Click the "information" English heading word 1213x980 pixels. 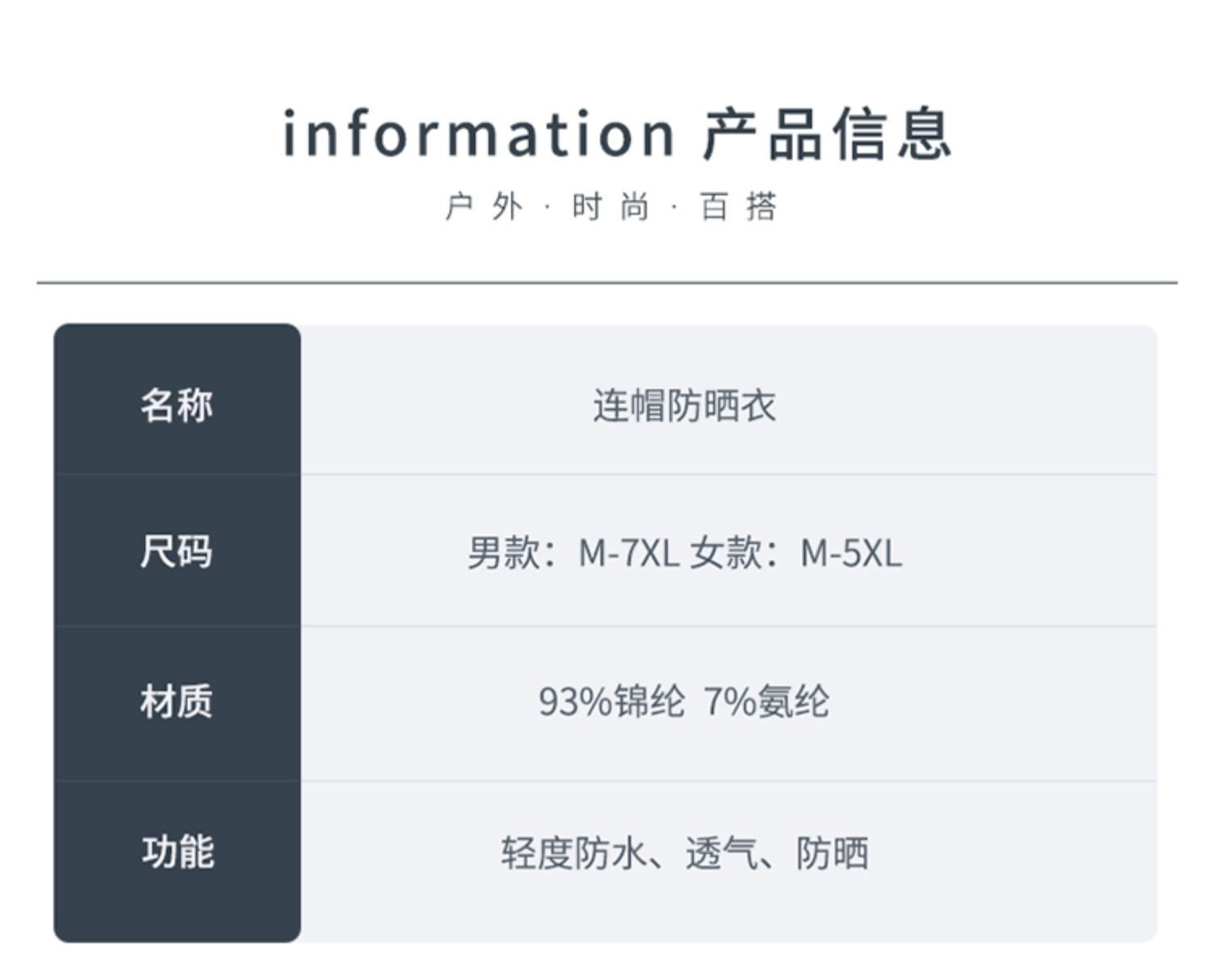click(x=478, y=133)
